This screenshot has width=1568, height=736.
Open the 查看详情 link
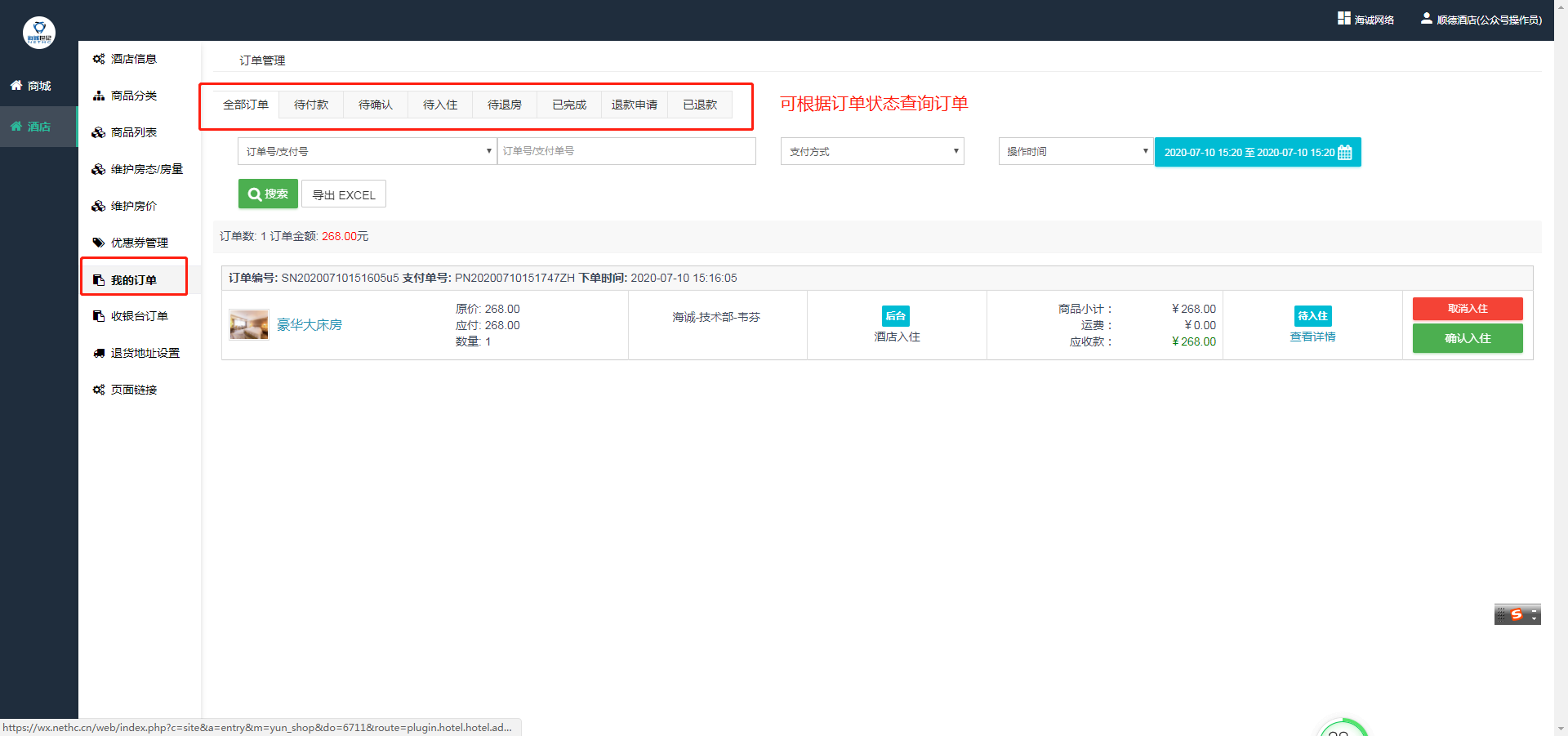1312,337
